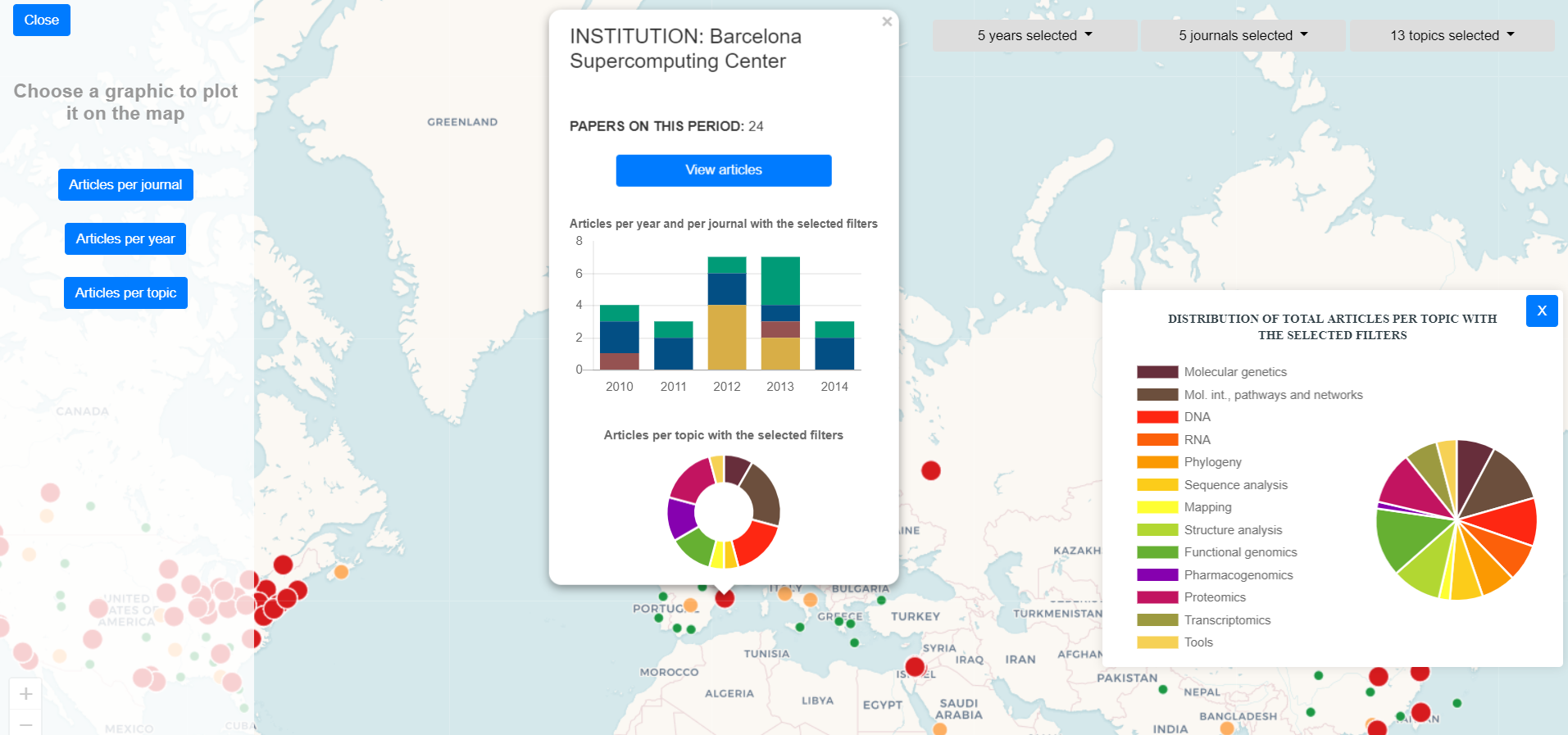The width and height of the screenshot is (1568, 735).
Task: Click the orange marker near Bangladesh label
Action: point(1227,728)
